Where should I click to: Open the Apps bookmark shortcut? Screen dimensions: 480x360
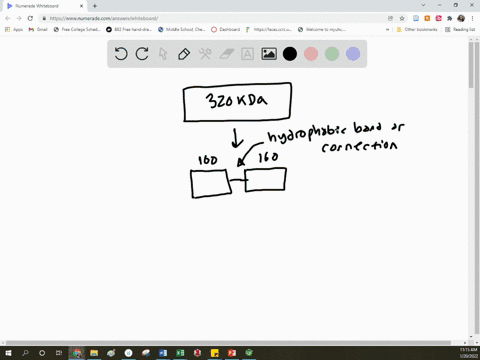pos(14,29)
